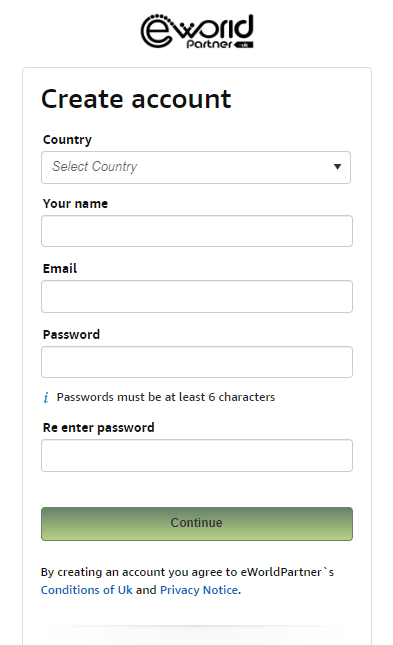
Task: Click the Password field label
Action: [71, 334]
